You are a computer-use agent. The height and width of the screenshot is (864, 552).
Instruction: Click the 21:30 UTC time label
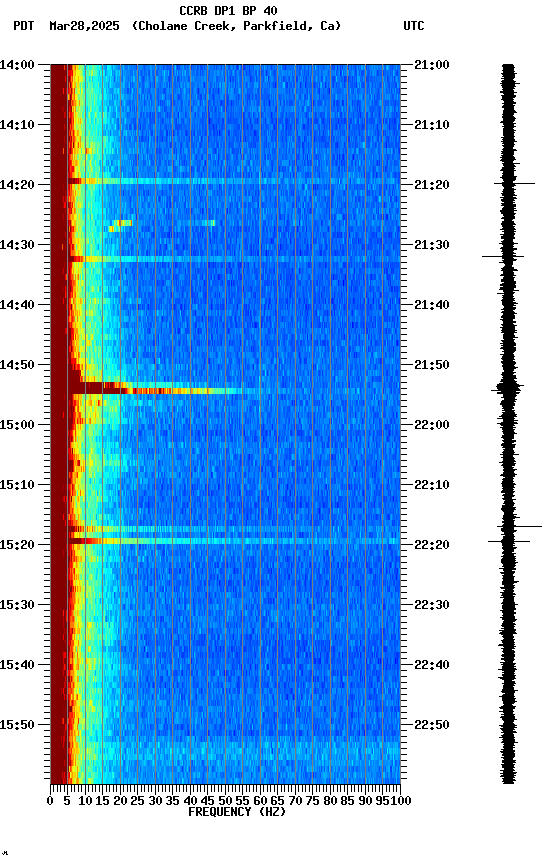[432, 245]
